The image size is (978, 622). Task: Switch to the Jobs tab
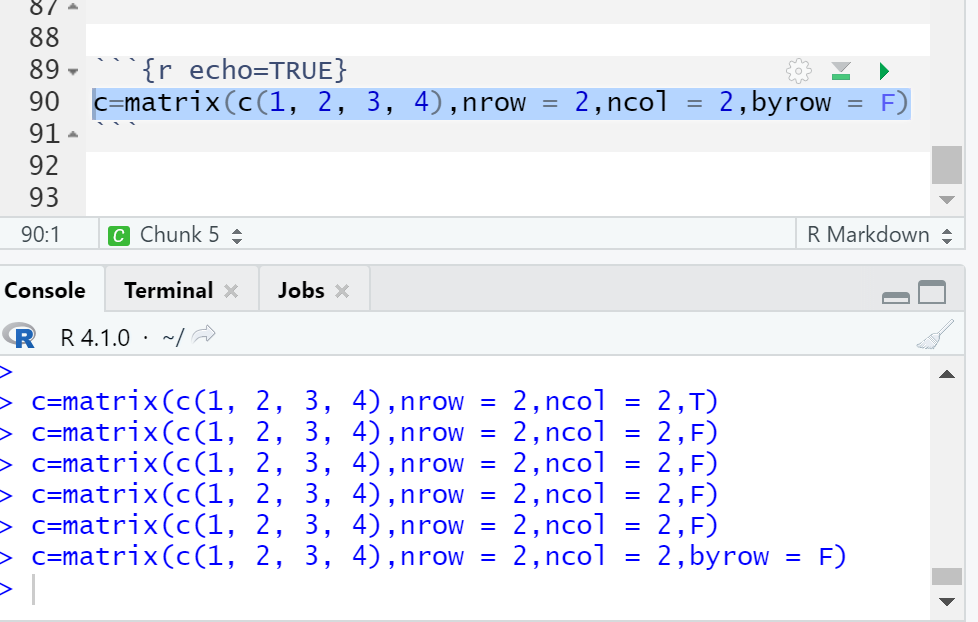(301, 291)
